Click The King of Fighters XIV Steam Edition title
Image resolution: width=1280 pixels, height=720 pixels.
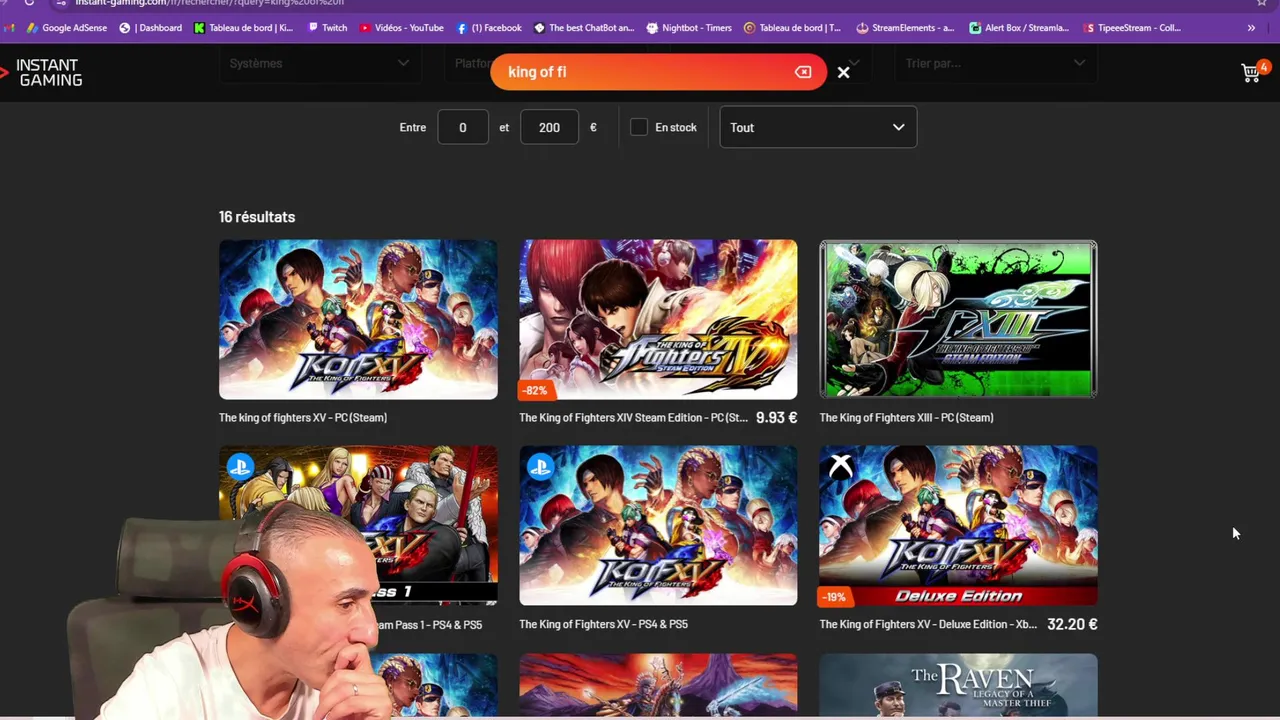click(x=633, y=418)
